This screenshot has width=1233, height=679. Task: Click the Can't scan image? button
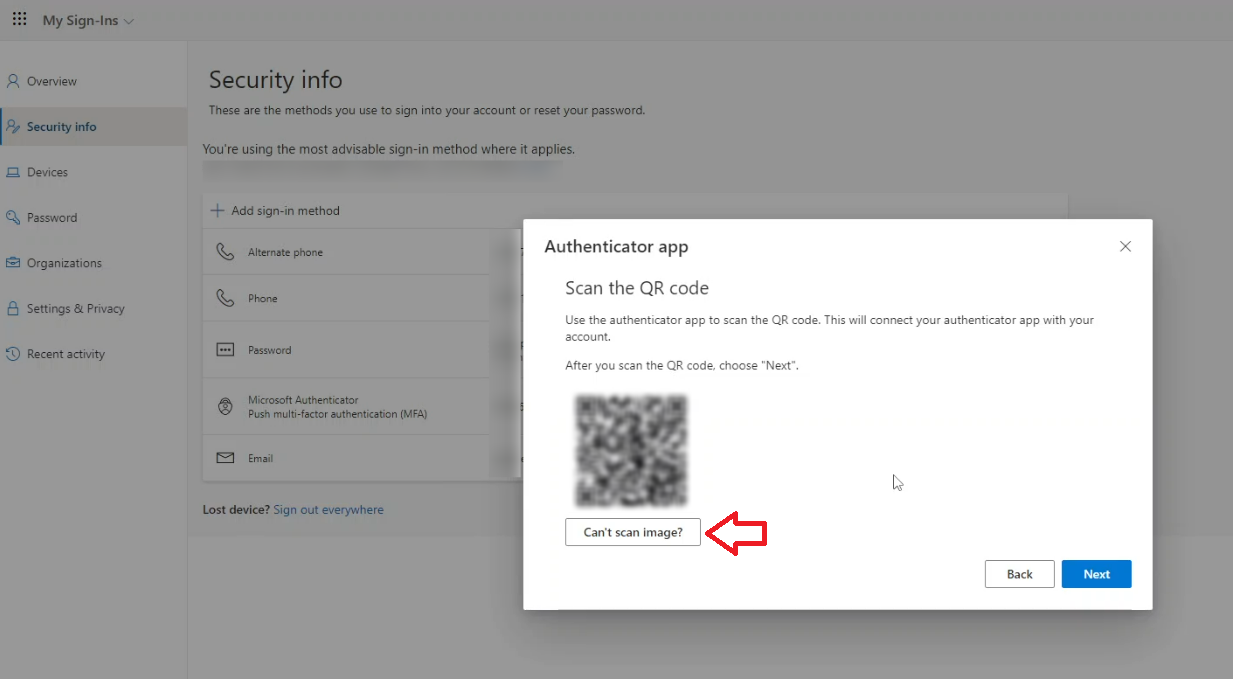coord(633,533)
